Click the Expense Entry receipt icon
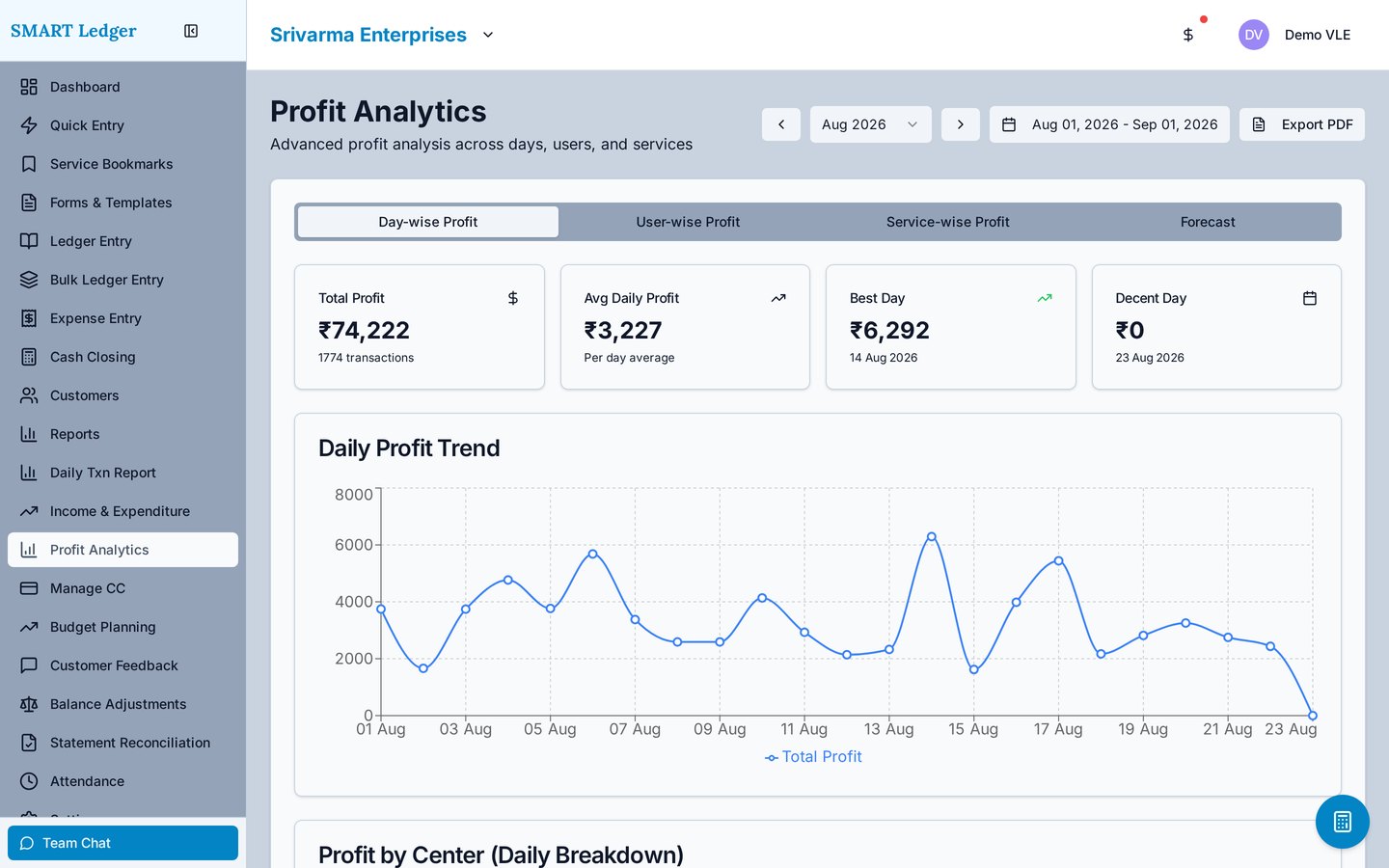Viewport: 1389px width, 868px height. [x=29, y=318]
